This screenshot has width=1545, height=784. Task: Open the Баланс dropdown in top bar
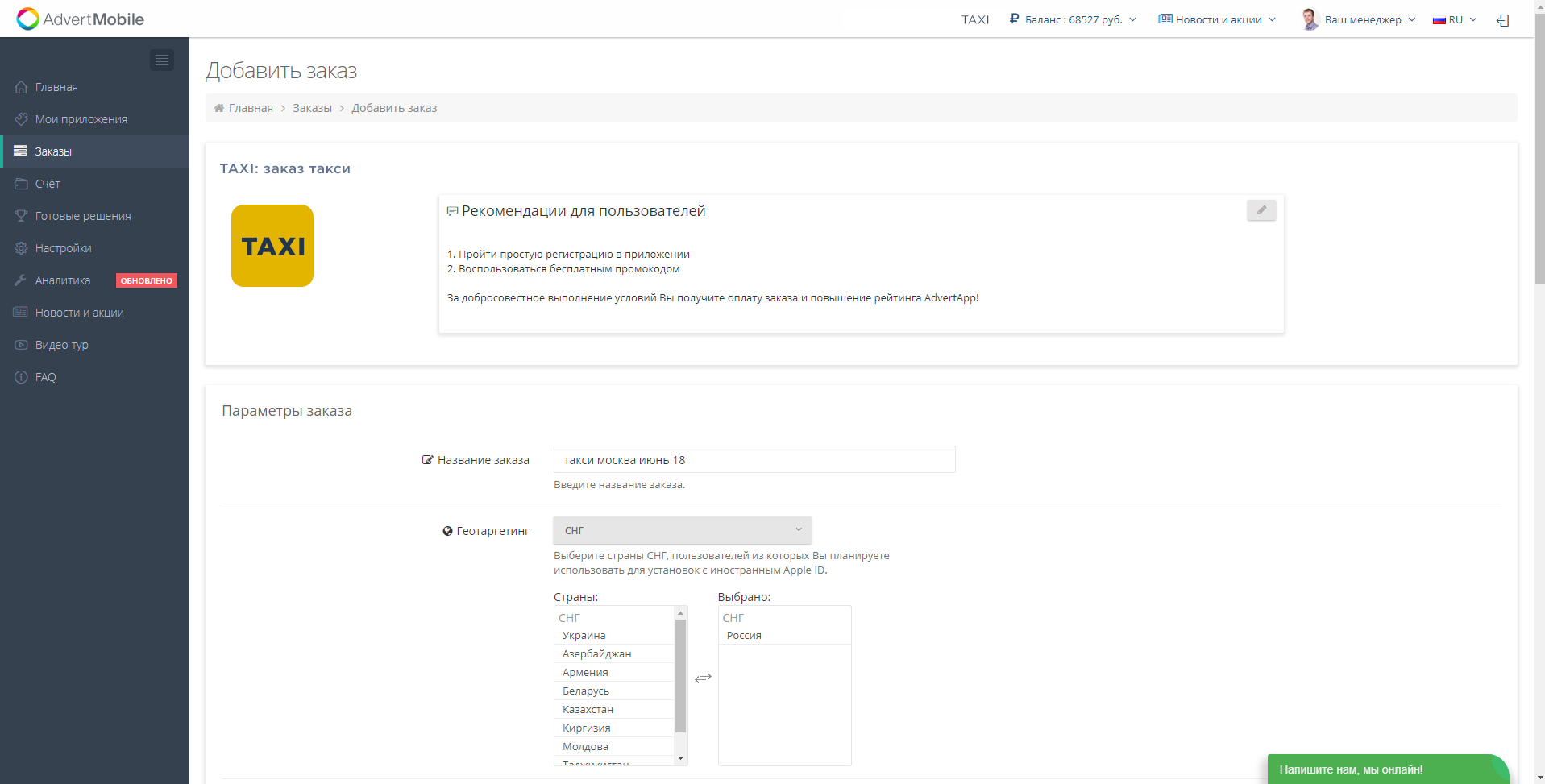1073,19
